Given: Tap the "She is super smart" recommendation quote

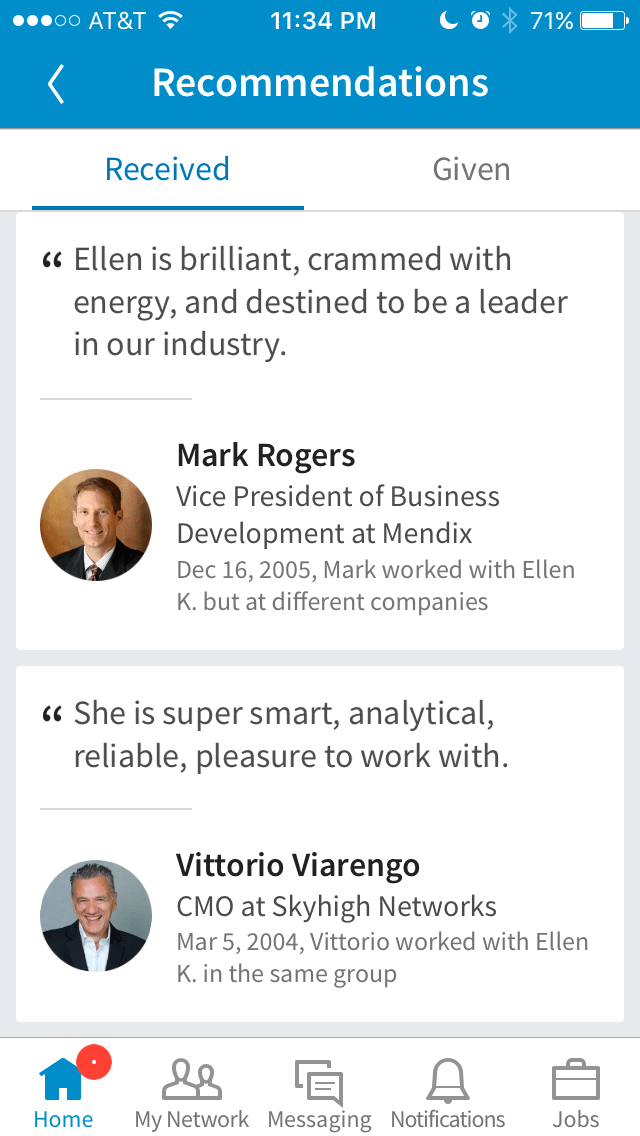Looking at the screenshot, I should click(x=291, y=735).
